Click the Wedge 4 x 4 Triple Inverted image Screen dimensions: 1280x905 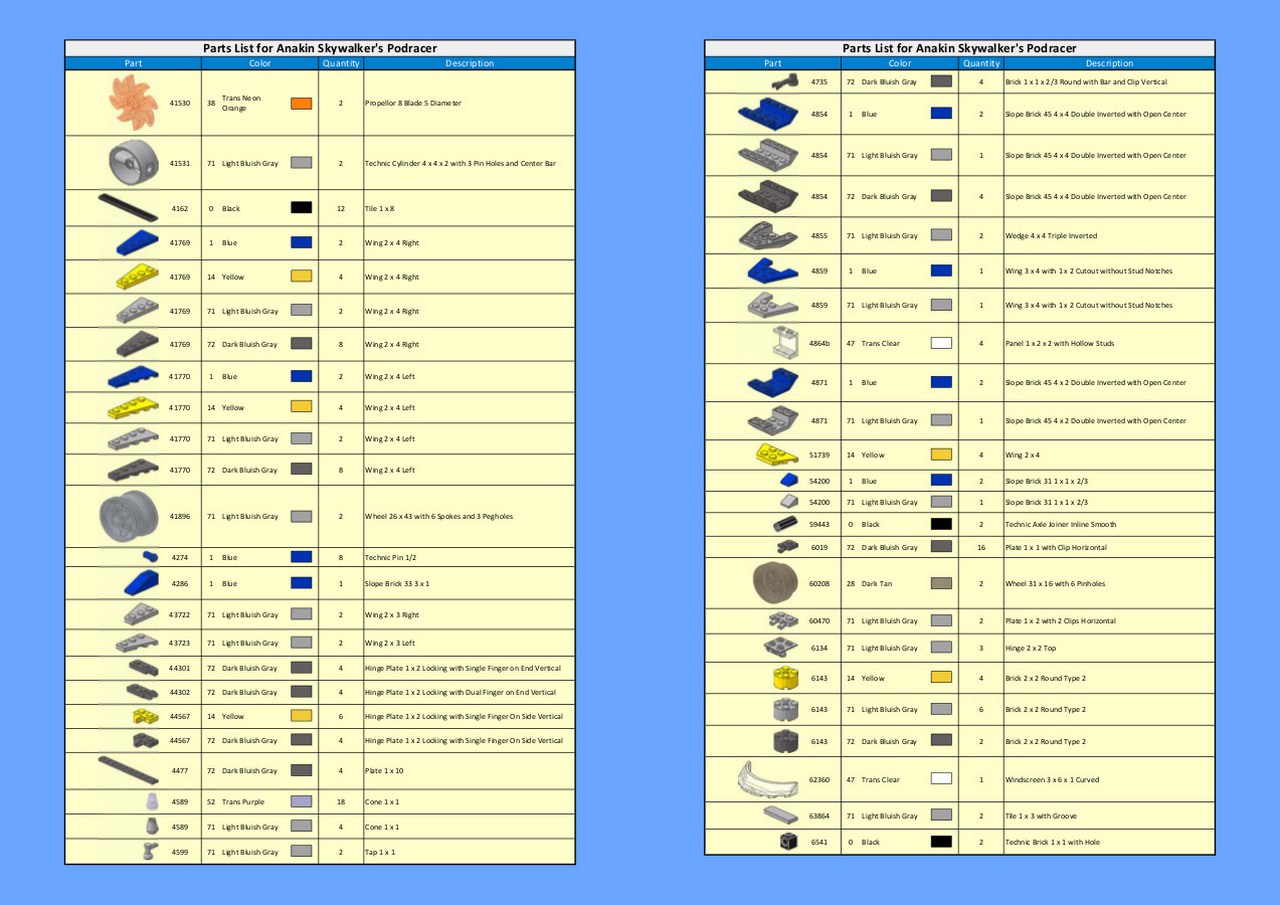pos(768,235)
